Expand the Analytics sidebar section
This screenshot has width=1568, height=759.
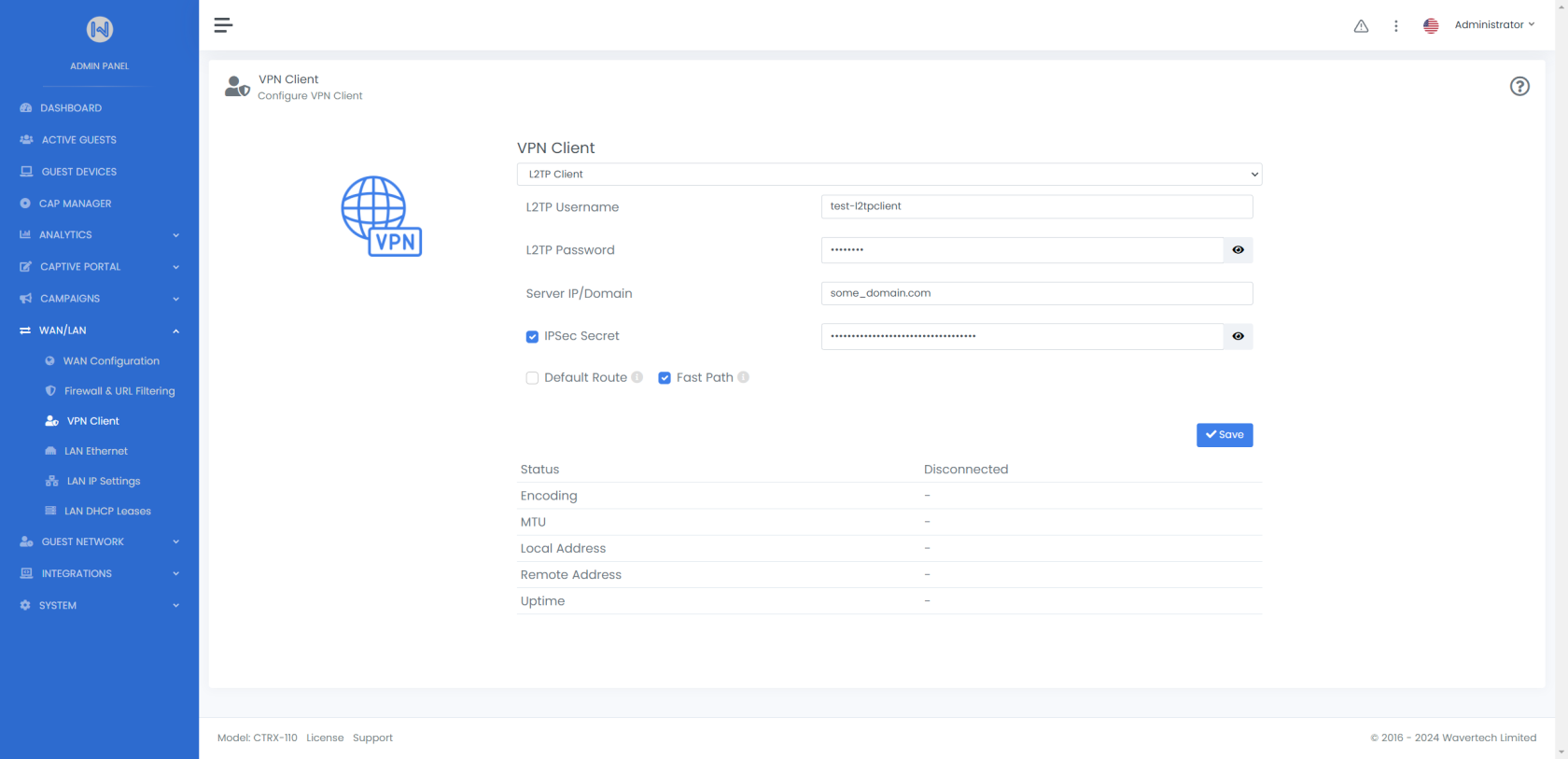point(99,235)
